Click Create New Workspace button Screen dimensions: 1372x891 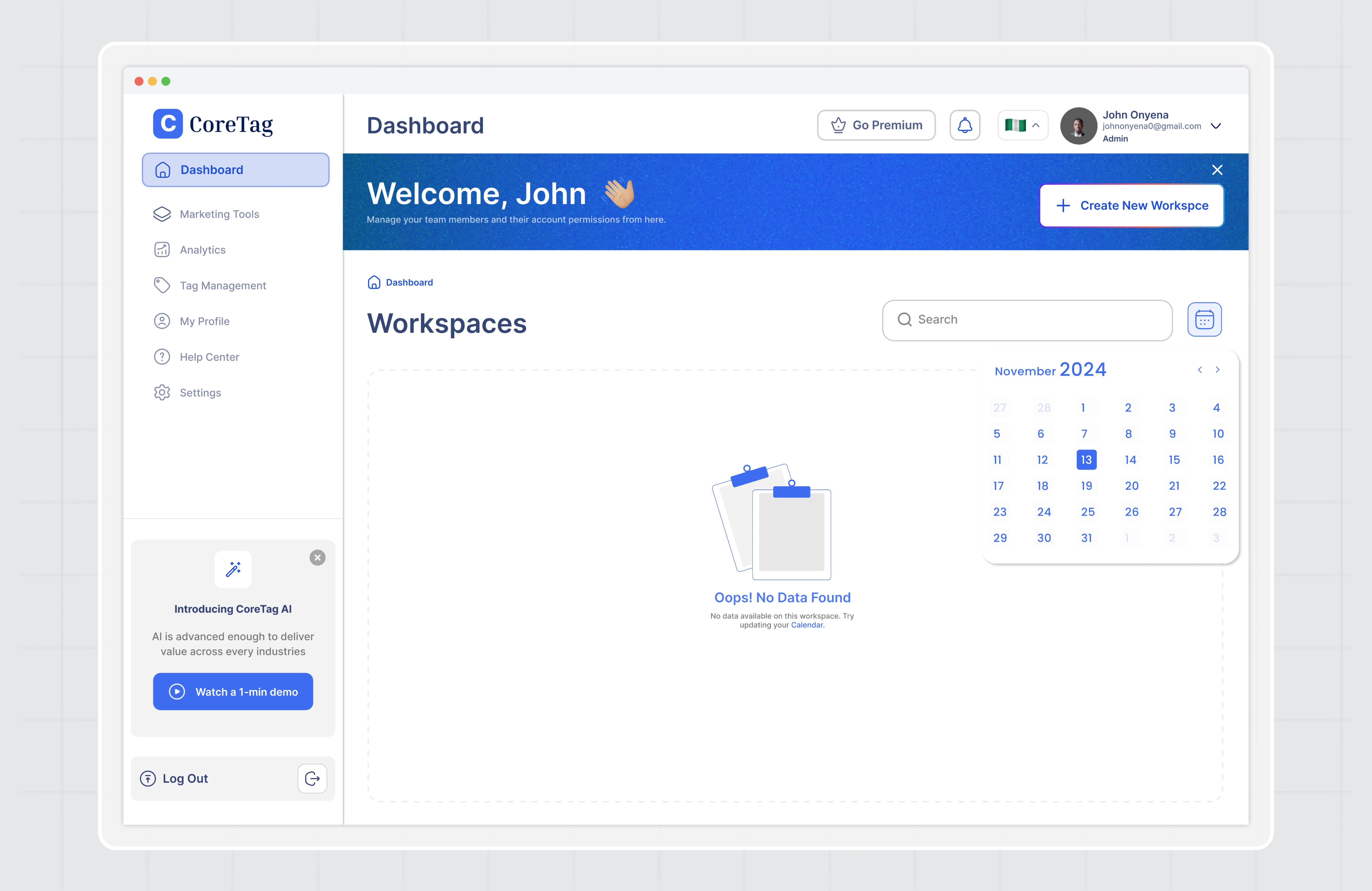click(x=1131, y=206)
